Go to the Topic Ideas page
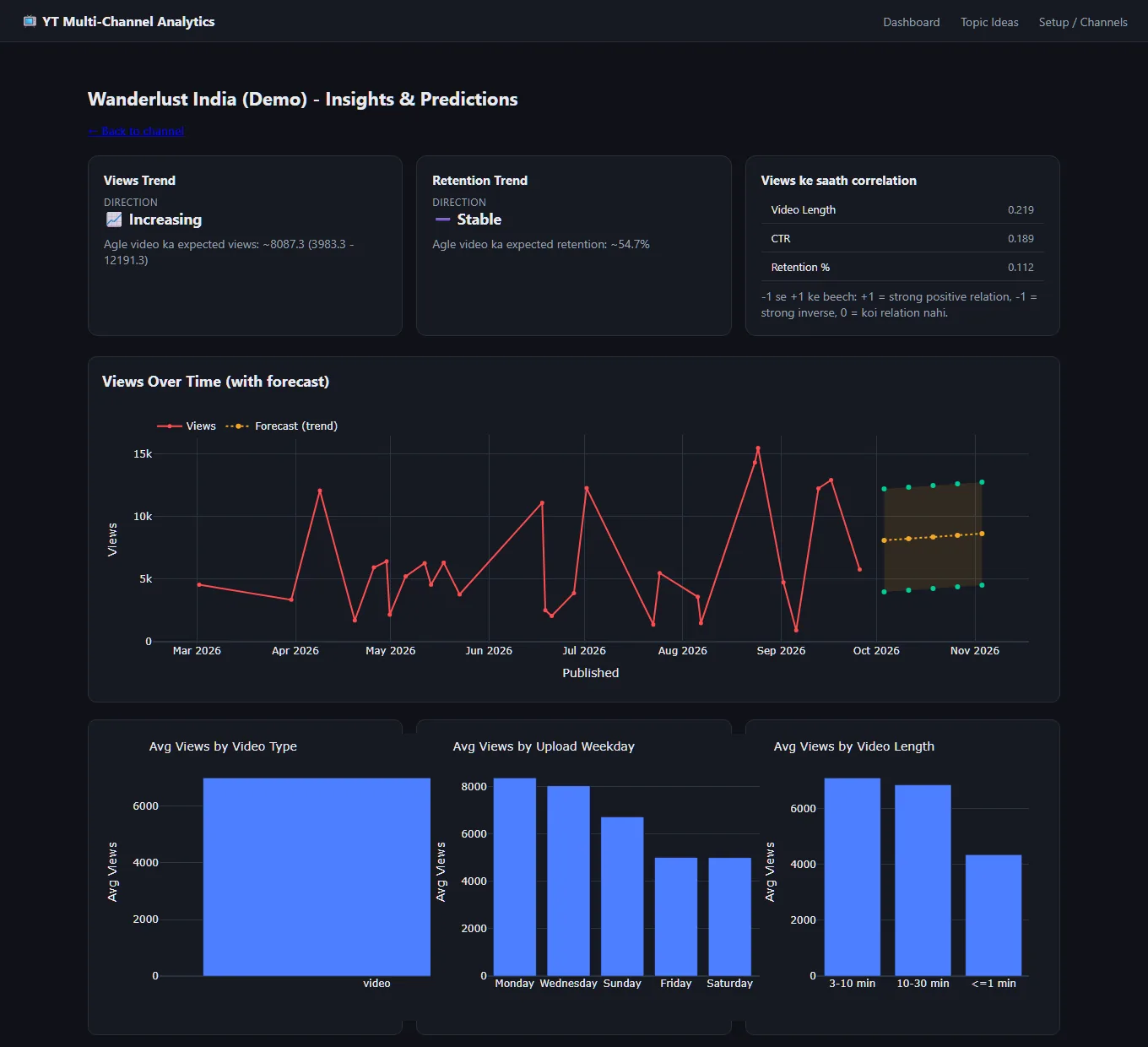Image resolution: width=1148 pixels, height=1047 pixels. point(989,22)
